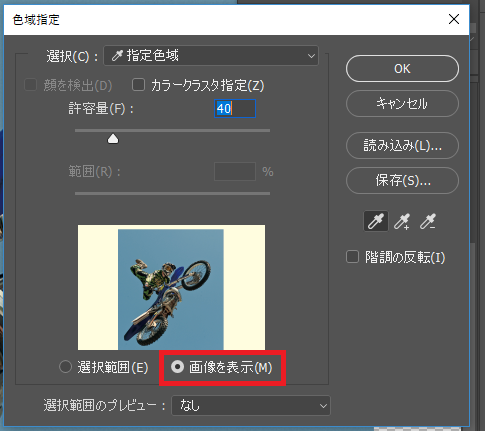485x431 pixels.
Task: Select the Subtract from Sample eyedropper
Action: click(x=428, y=221)
